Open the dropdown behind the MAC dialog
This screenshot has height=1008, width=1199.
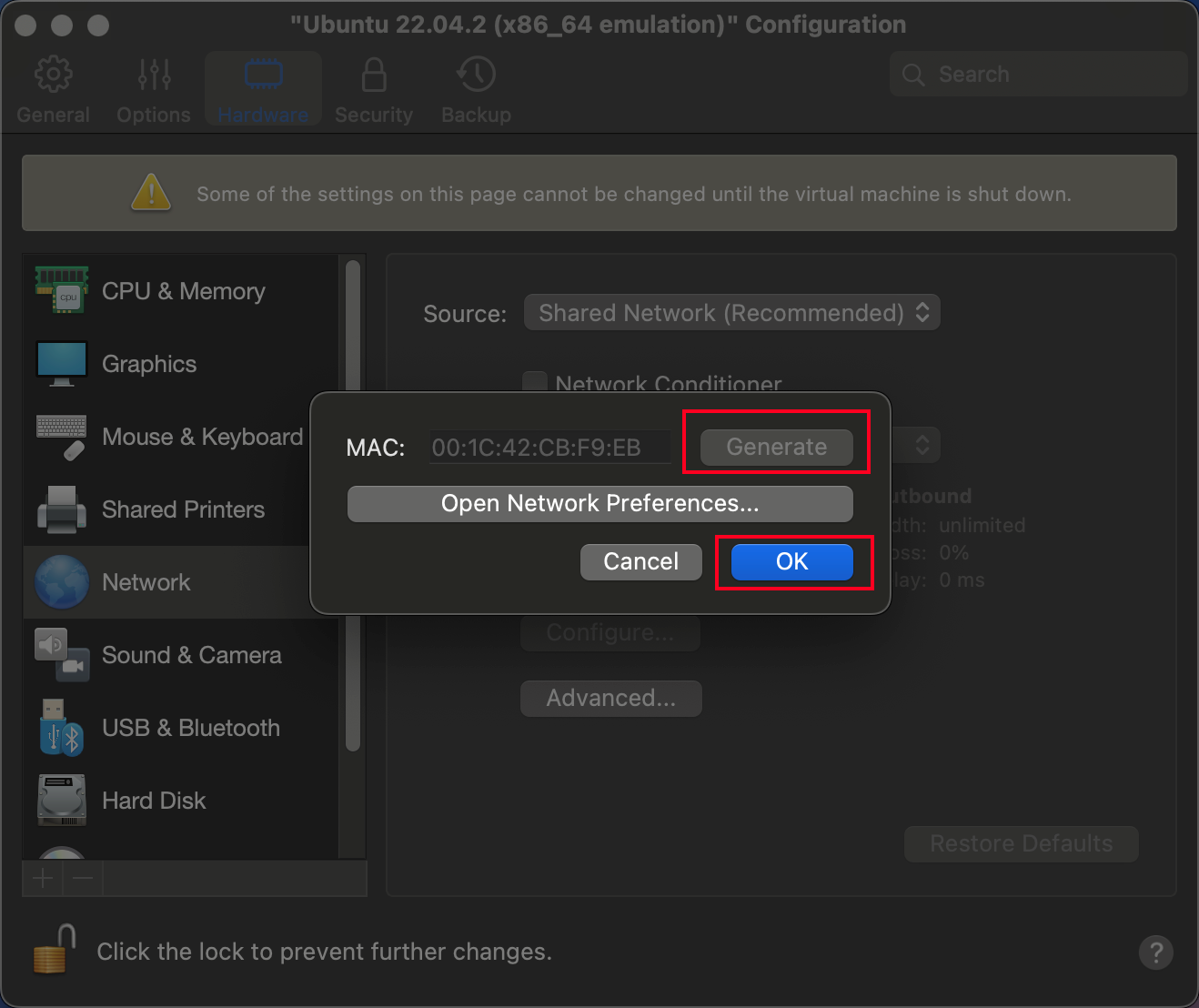tap(917, 445)
